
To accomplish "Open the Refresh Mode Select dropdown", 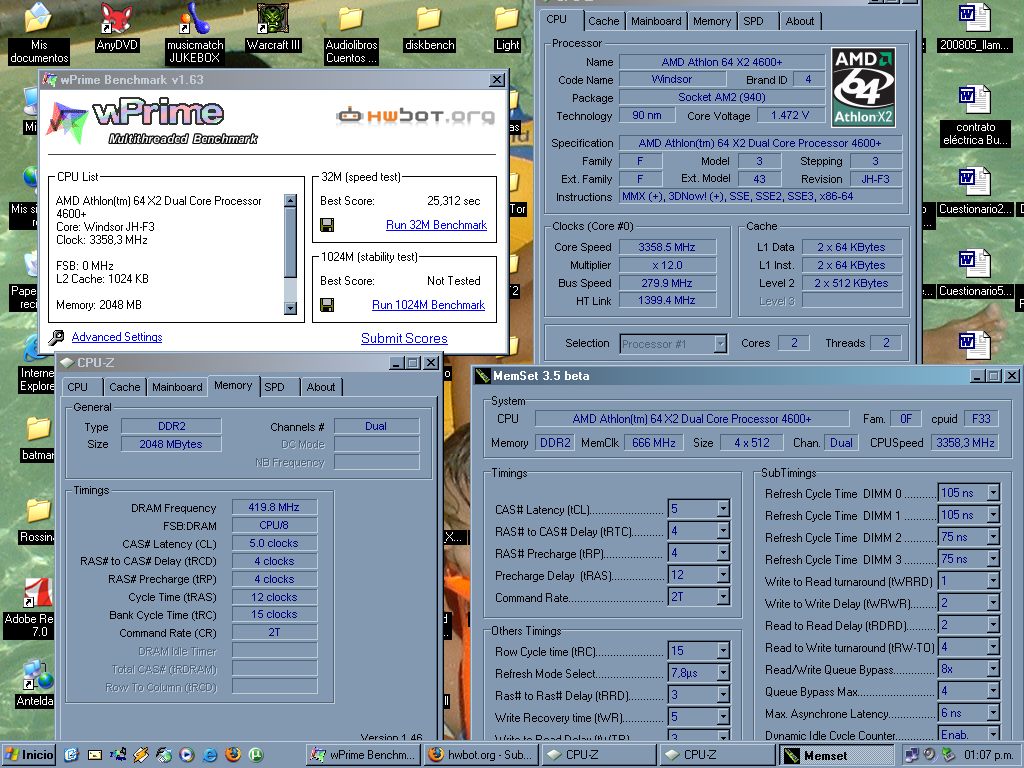I will pyautogui.click(x=723, y=673).
